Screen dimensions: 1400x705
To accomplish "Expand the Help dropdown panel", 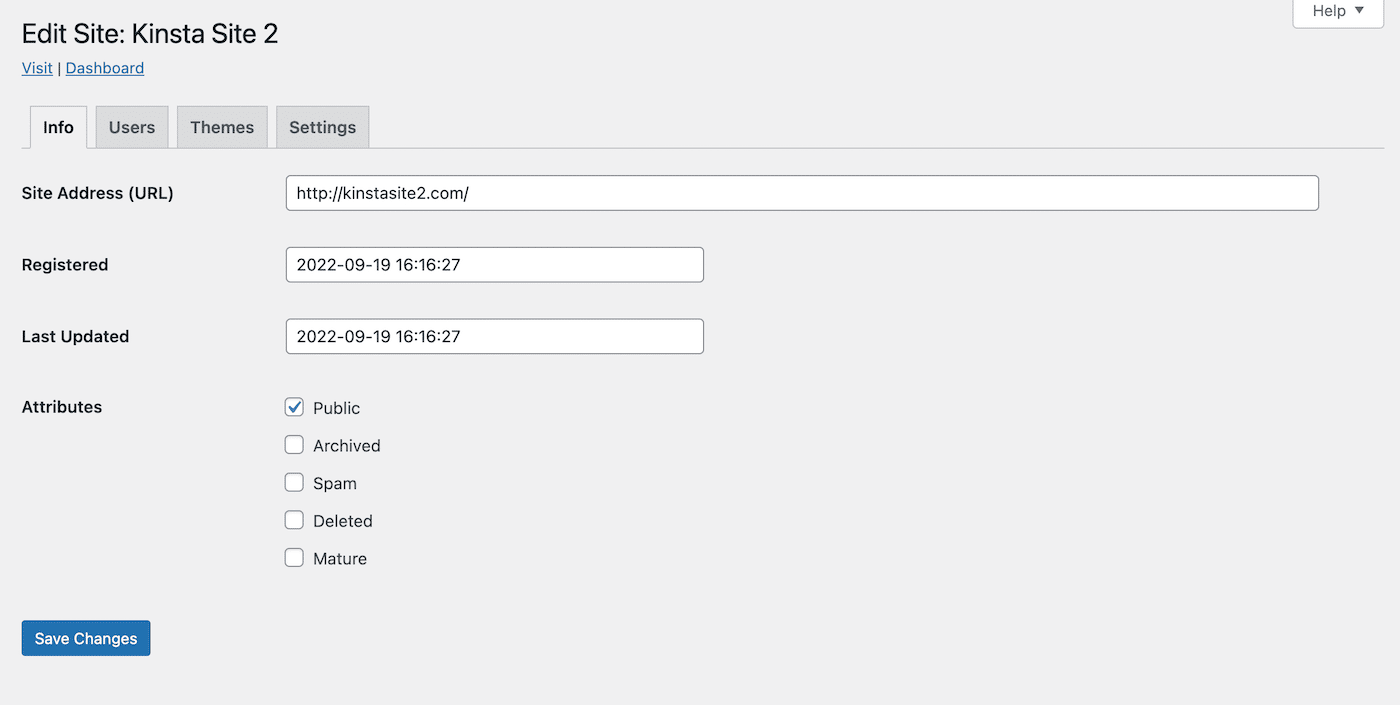I will (x=1337, y=11).
